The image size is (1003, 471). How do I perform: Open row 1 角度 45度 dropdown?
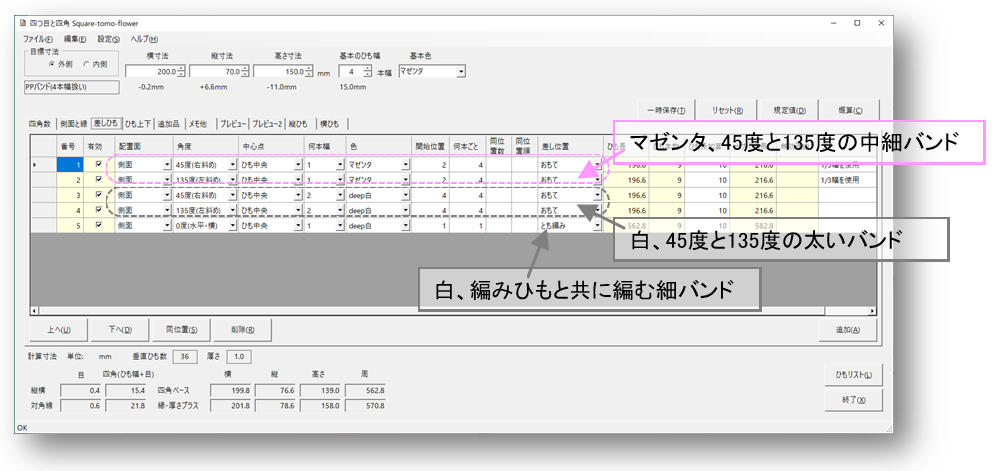232,165
